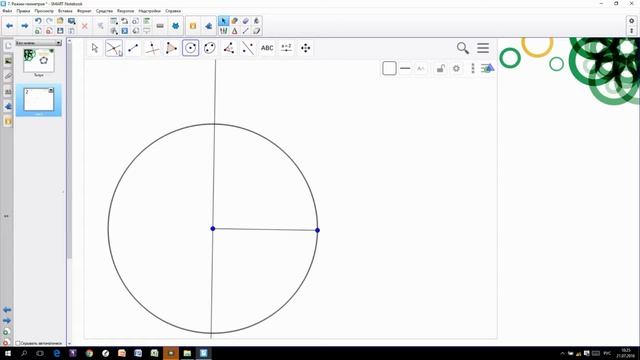Select the GeoGebra Polygon tool
Screen dimensions: 640x360
(171, 48)
